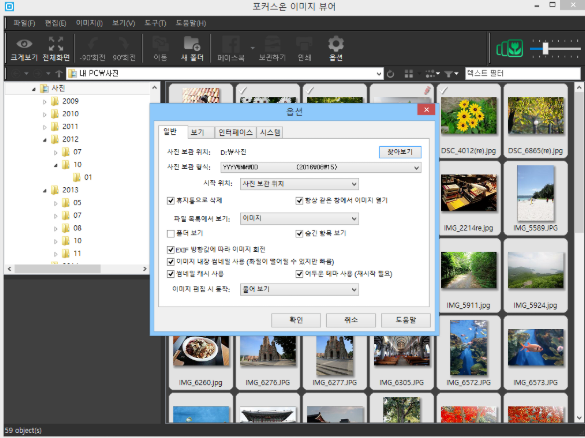Open the 도구(T) menu
The height and width of the screenshot is (438, 585).
click(x=155, y=23)
